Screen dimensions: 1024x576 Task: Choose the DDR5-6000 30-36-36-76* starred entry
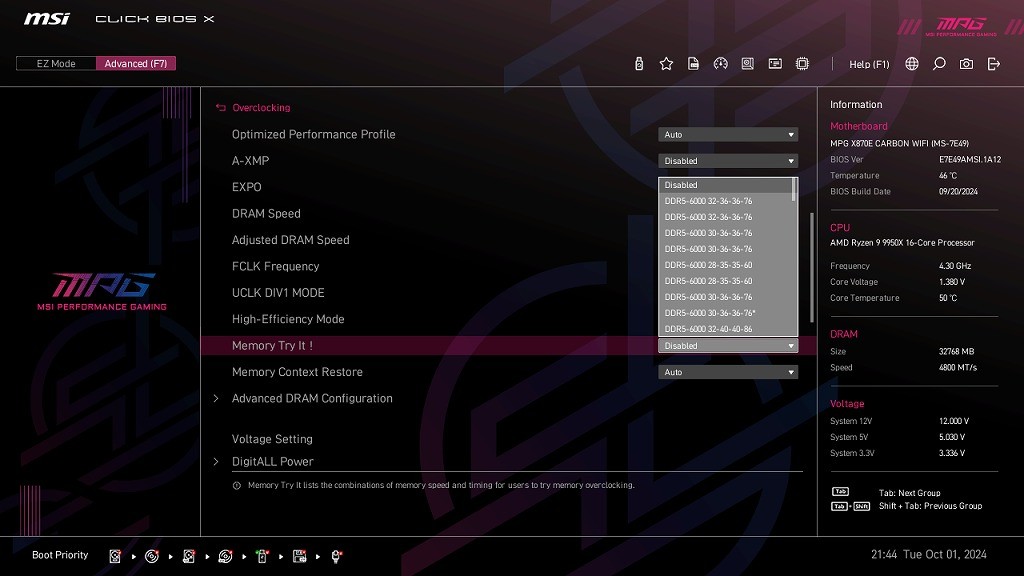pyautogui.click(x=710, y=313)
